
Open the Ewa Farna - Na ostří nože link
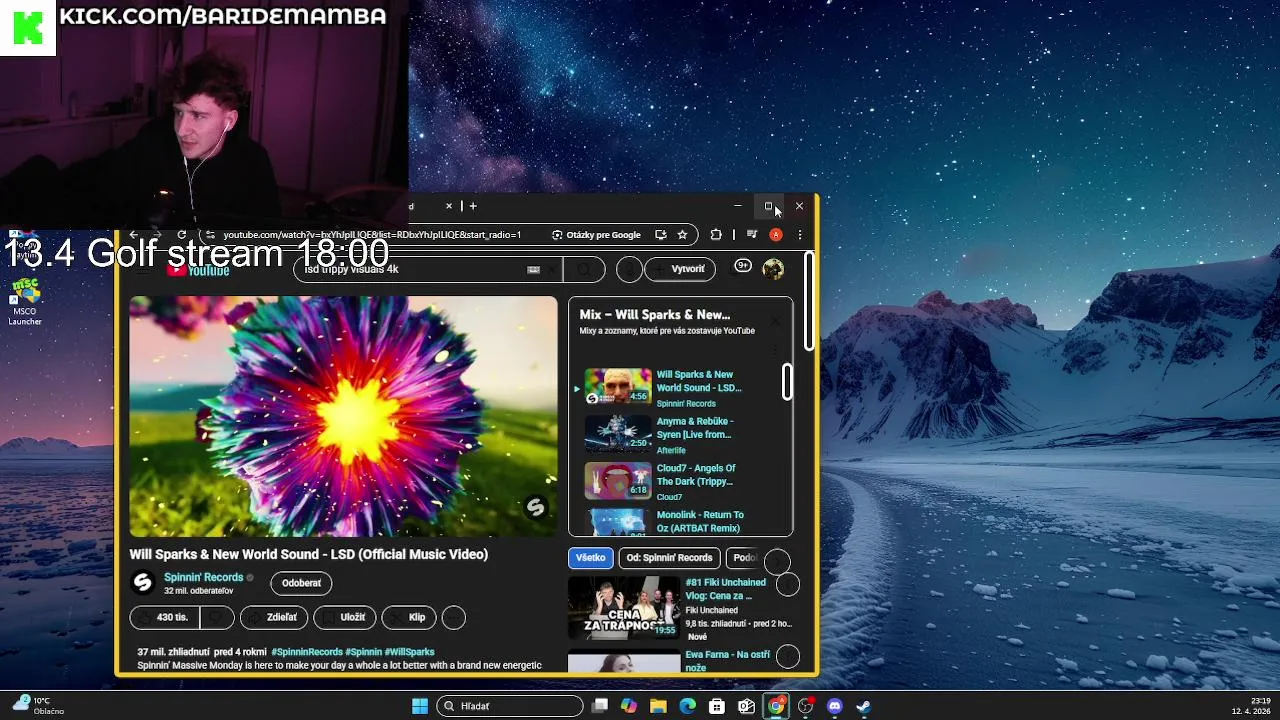727,660
